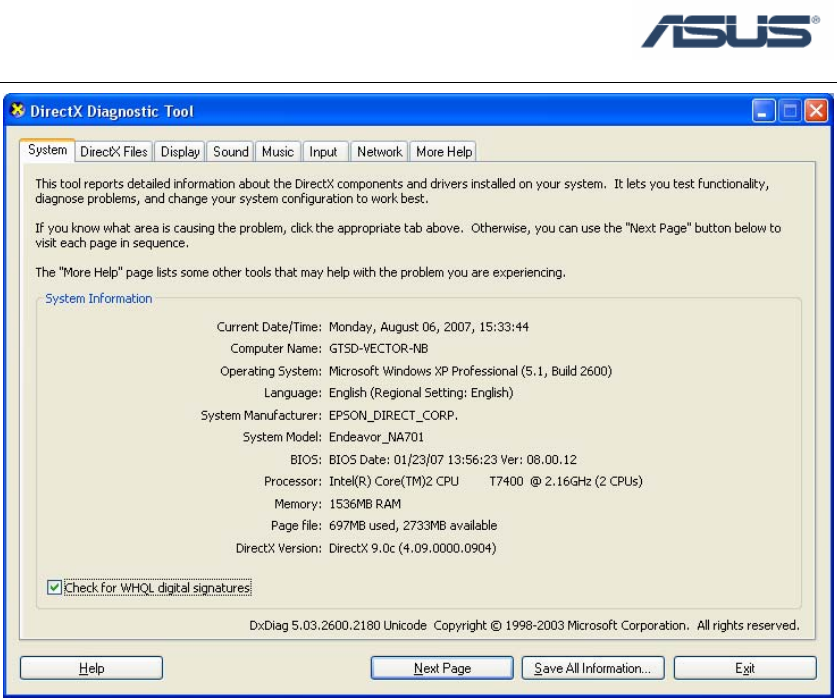Open the Display tab
Image resolution: width=837 pixels, height=698 pixels.
coord(180,152)
